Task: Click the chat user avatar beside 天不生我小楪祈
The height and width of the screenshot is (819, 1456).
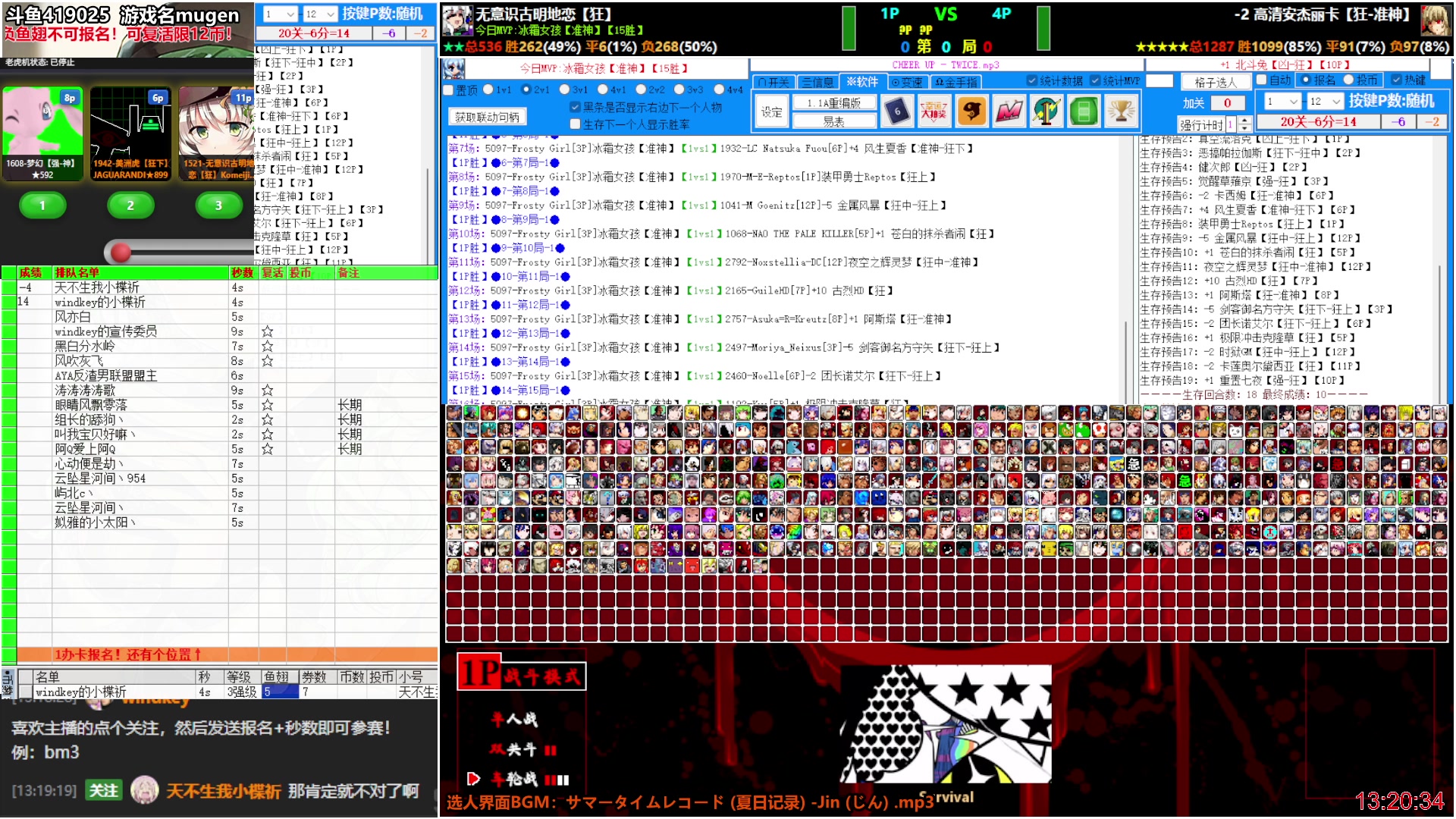Action: pos(144,790)
